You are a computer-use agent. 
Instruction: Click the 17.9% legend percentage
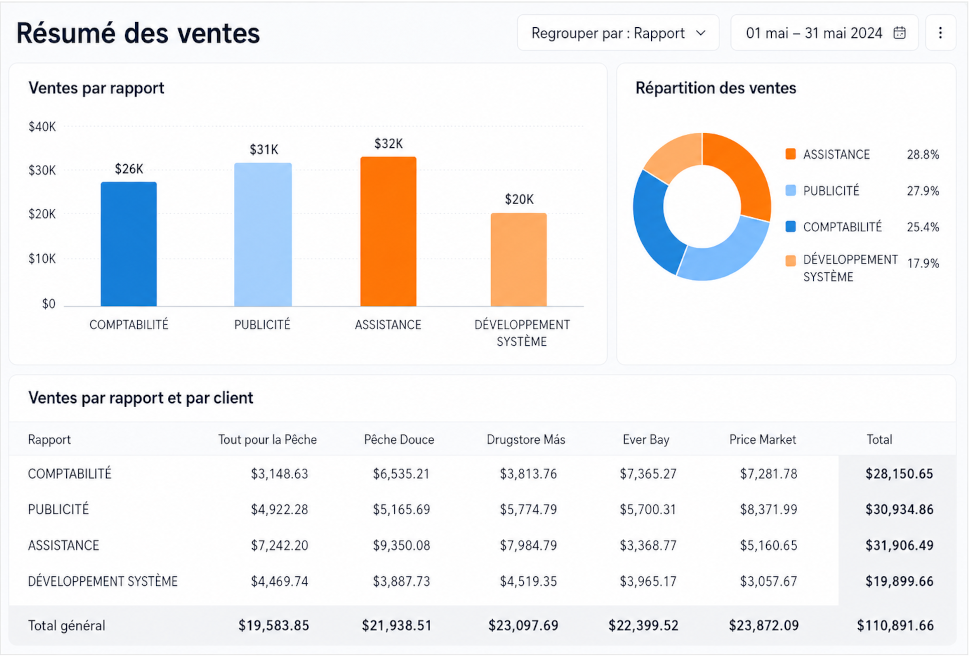(923, 263)
